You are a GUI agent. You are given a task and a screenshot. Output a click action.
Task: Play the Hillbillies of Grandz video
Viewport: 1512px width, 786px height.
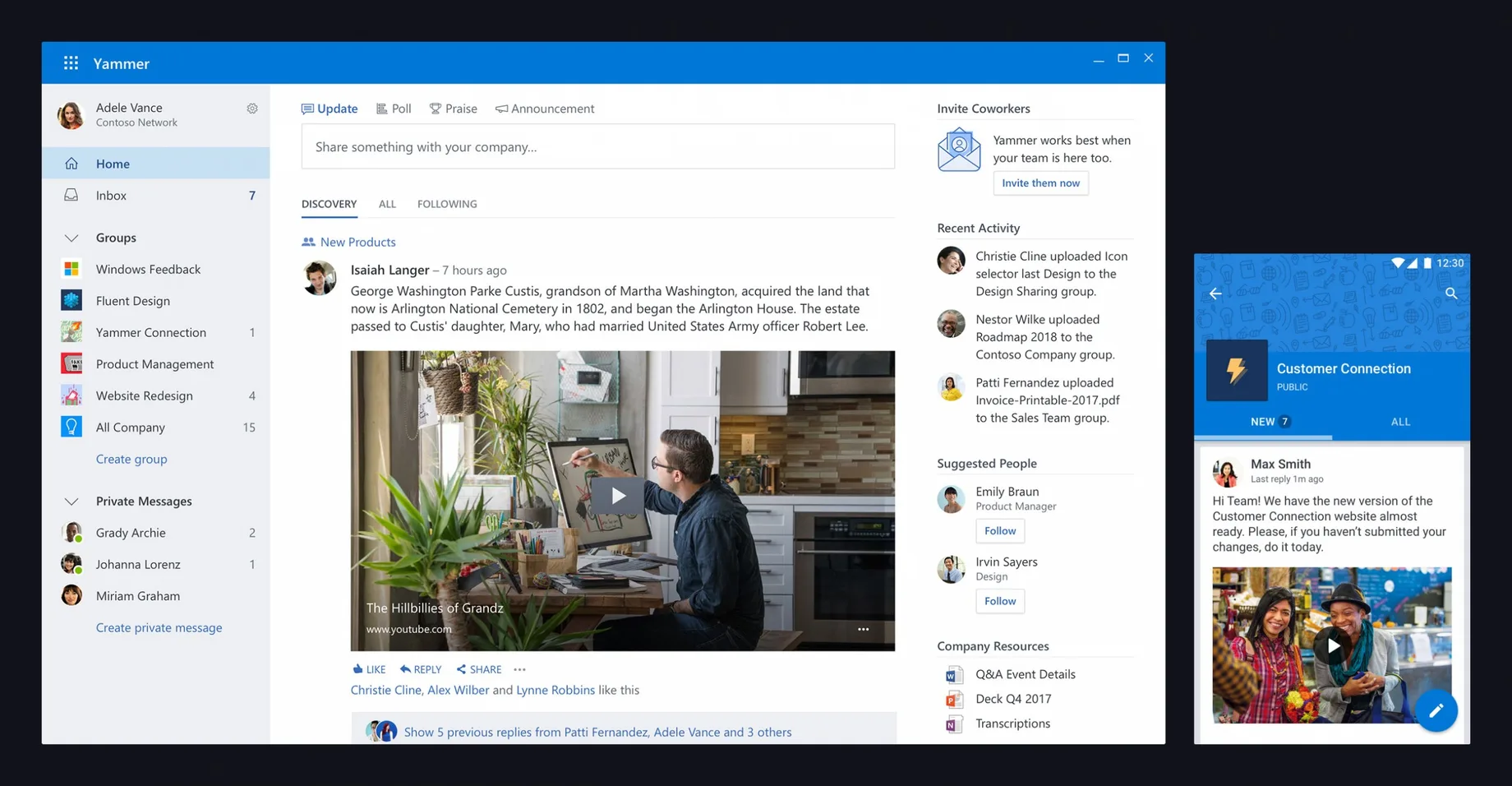(x=618, y=495)
